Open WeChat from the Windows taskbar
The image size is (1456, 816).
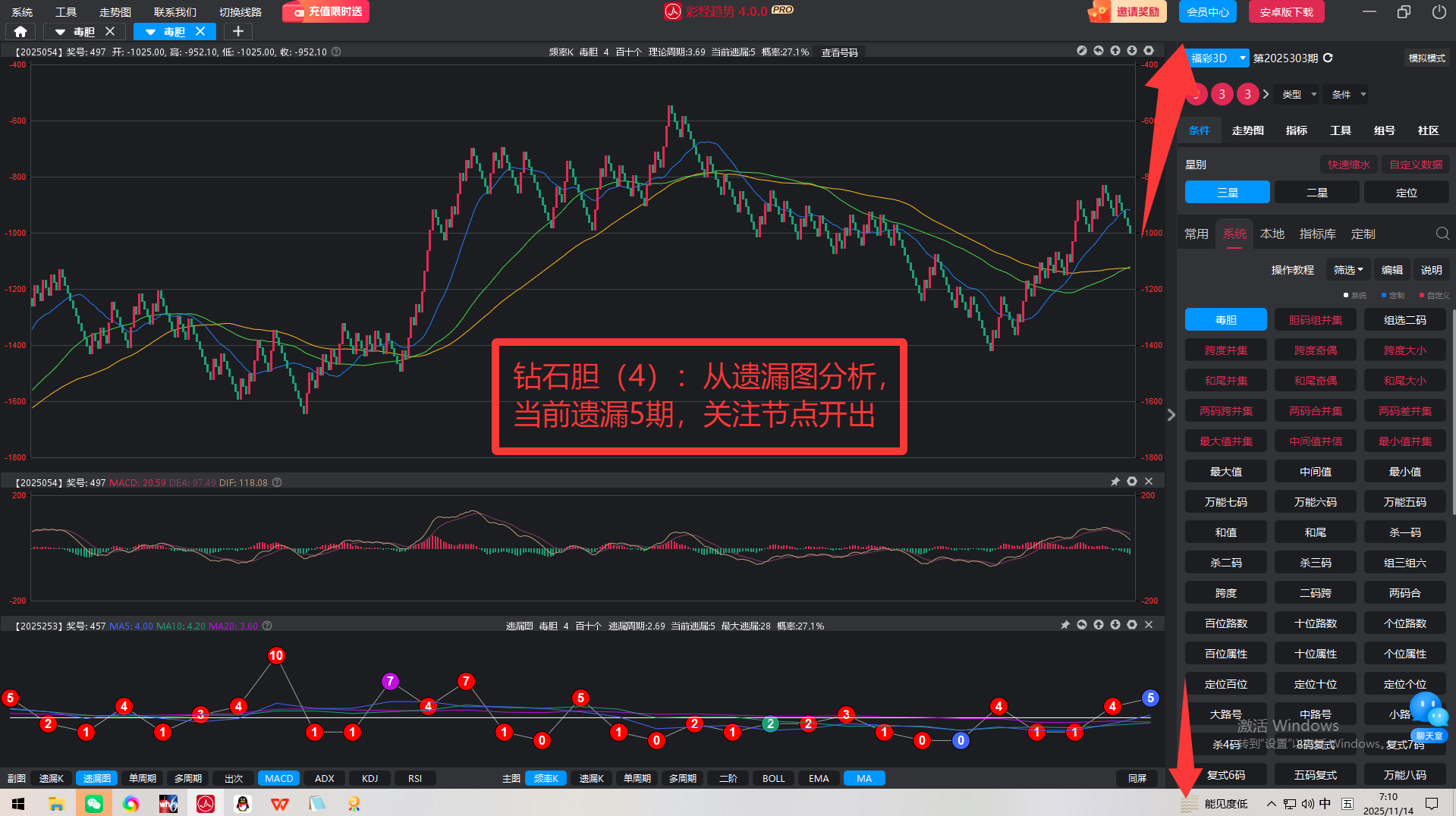93,803
